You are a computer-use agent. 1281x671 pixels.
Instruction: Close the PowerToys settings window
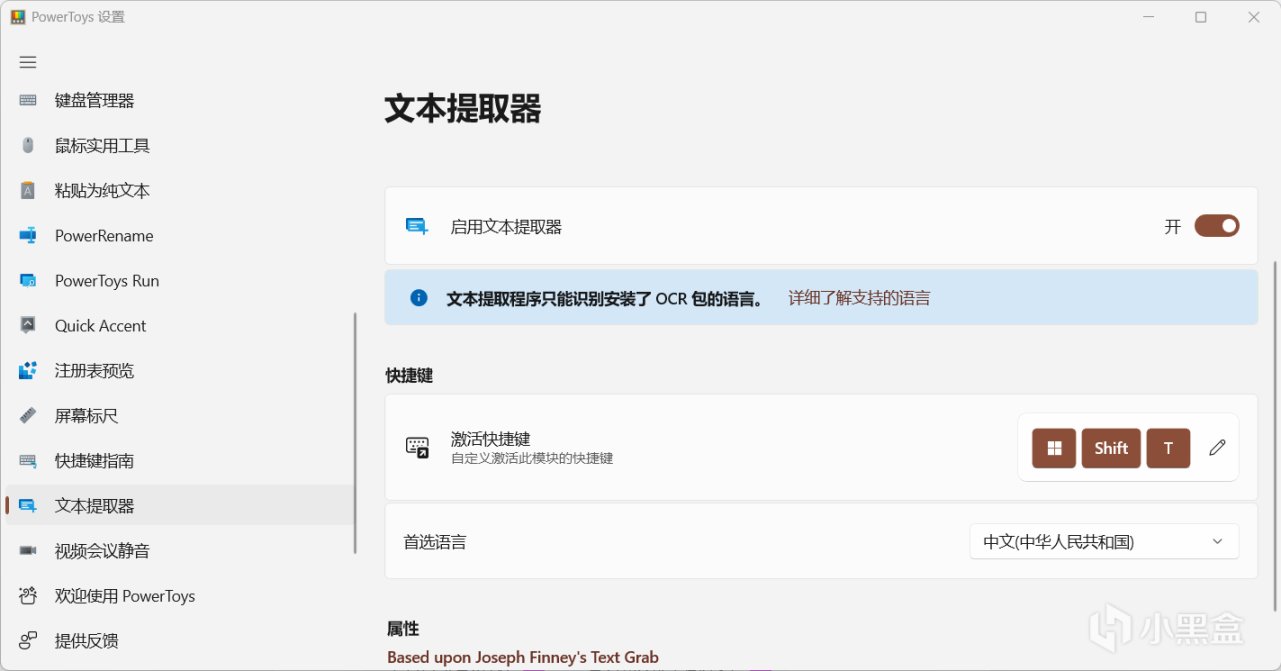[1254, 17]
